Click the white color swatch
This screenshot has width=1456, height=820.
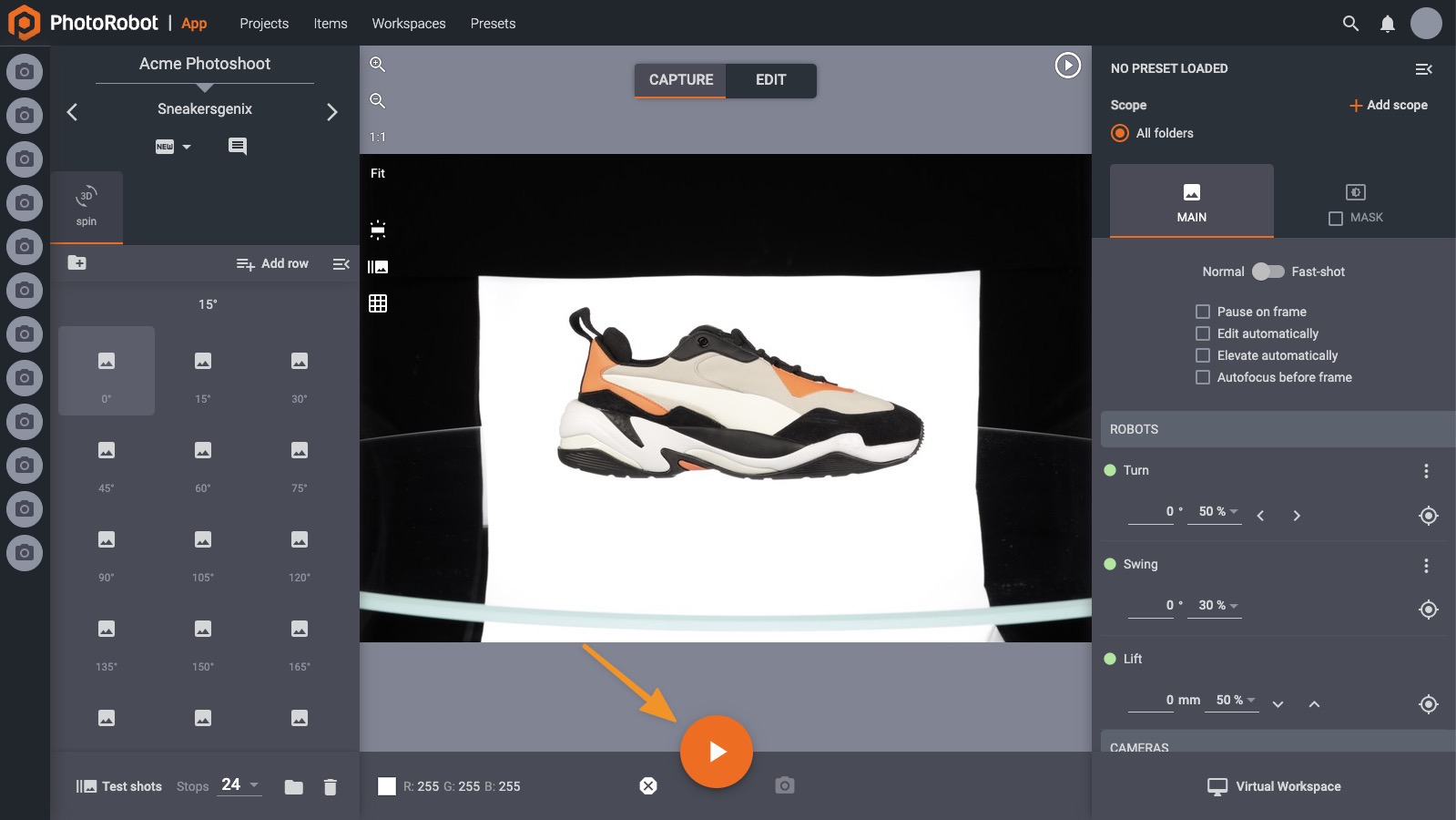(x=387, y=786)
